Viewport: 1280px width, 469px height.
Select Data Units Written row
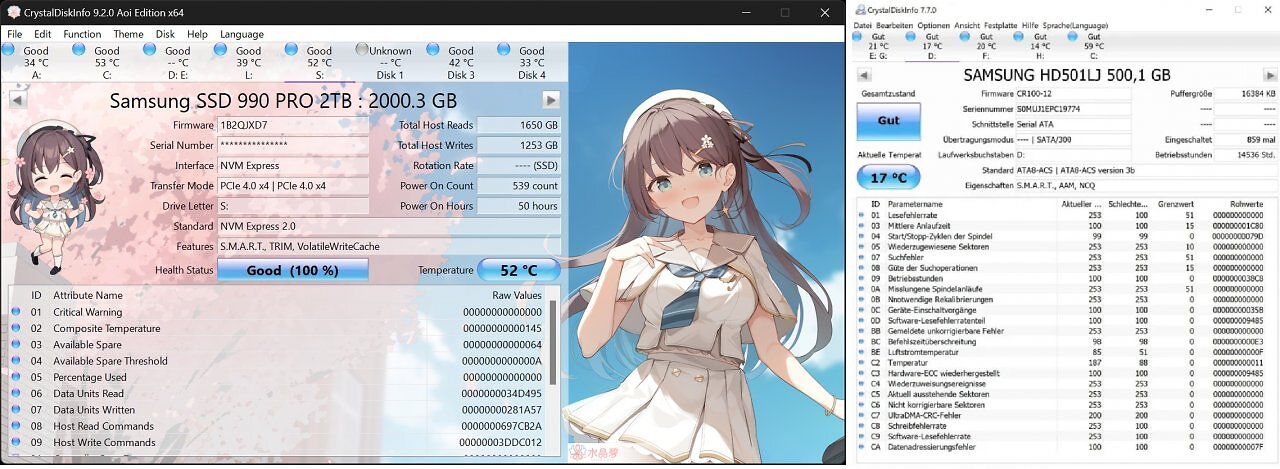click(x=278, y=410)
